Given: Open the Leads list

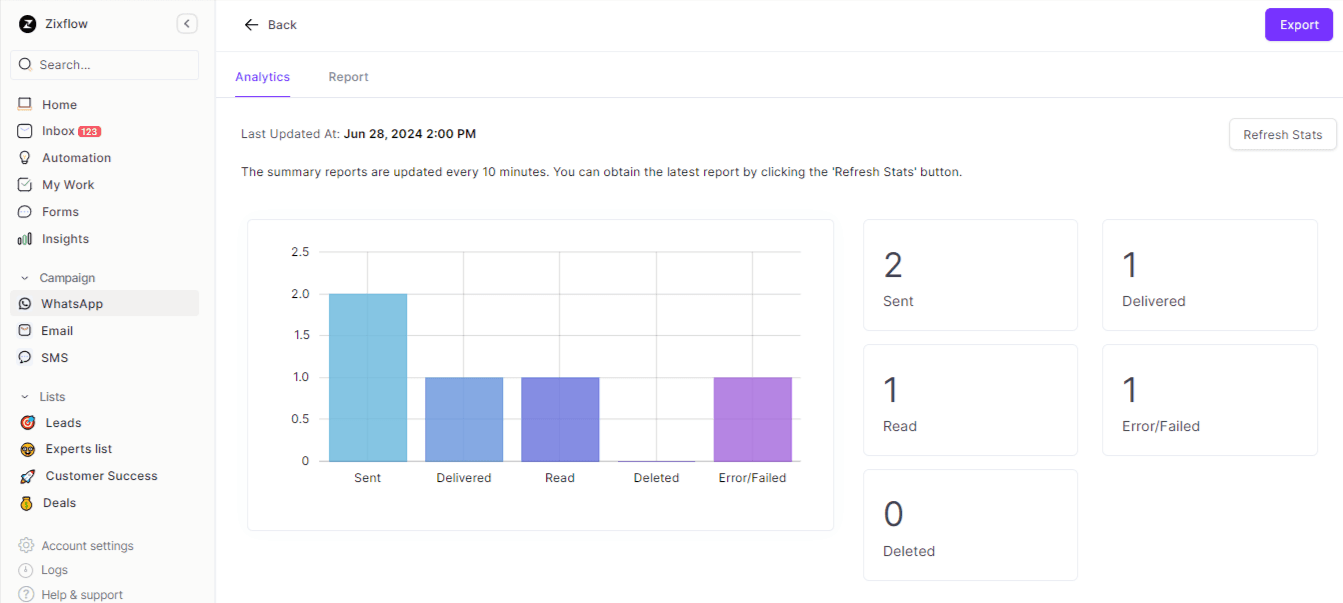Looking at the screenshot, I should [x=63, y=423].
